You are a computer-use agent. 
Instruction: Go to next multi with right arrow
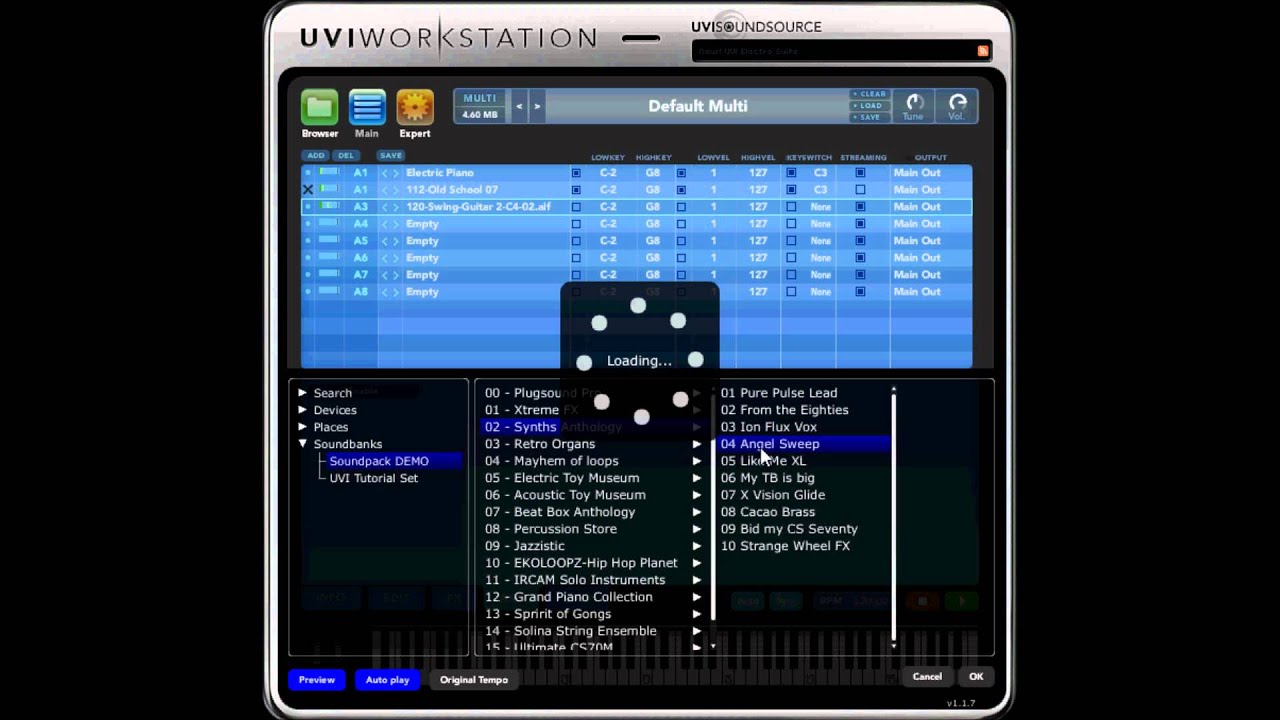click(537, 106)
